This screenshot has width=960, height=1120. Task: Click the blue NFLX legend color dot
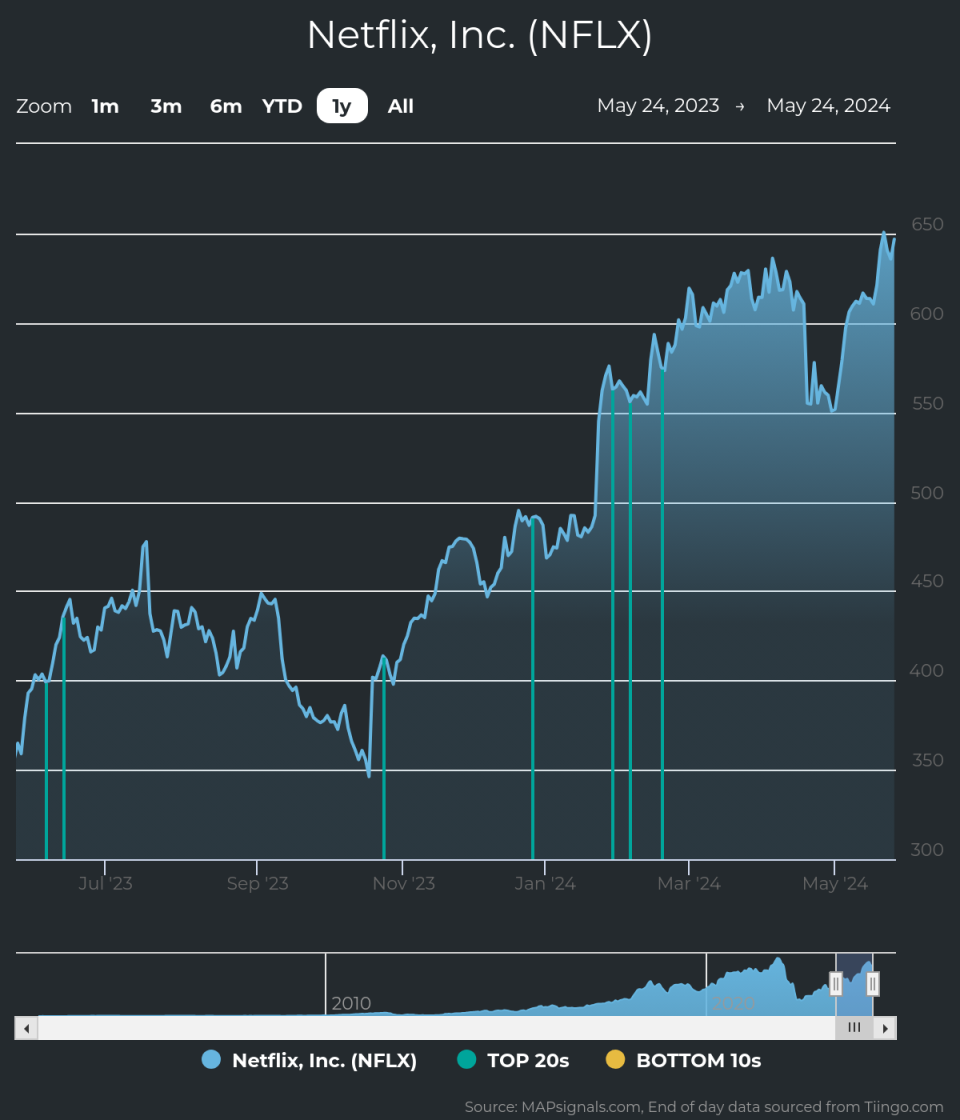tap(211, 1060)
